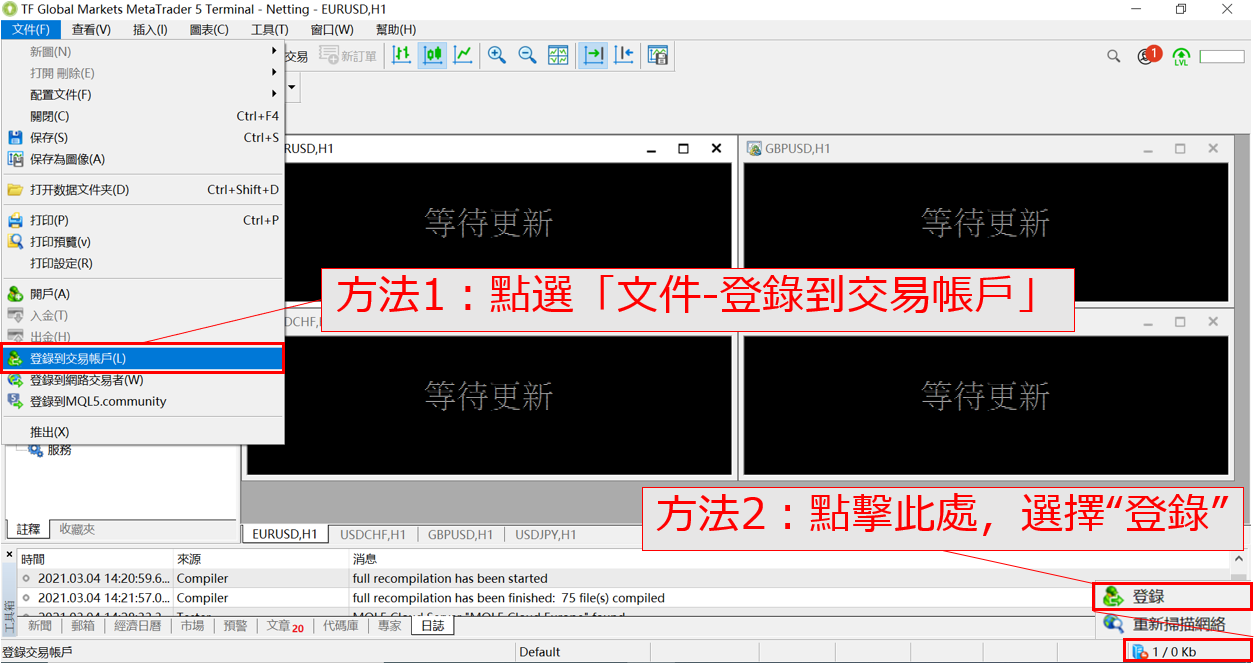Image resolution: width=1257 pixels, height=666 pixels.
Task: Choose 推出(X) to exit
Action: point(143,432)
